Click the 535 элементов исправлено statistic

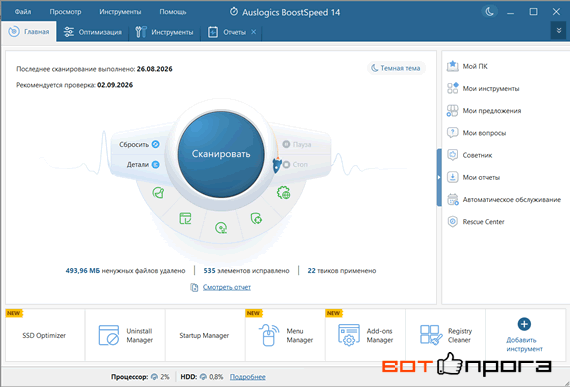(x=246, y=270)
